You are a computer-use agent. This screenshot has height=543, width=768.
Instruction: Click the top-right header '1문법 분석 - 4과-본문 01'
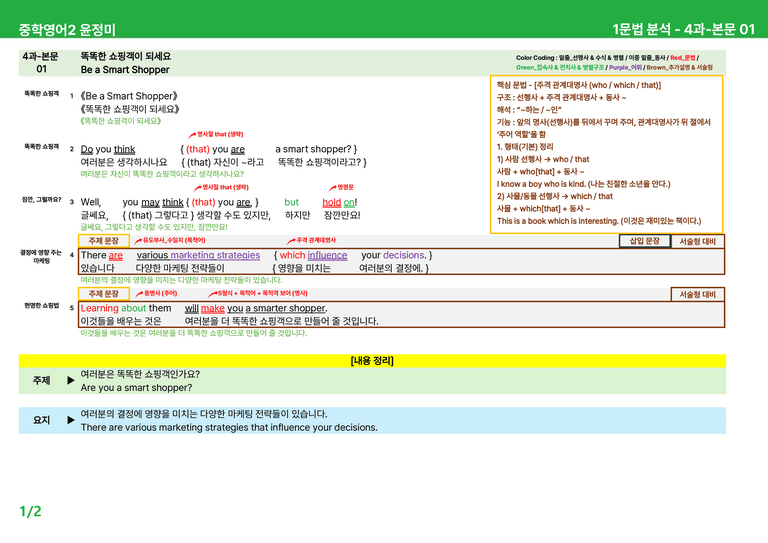(683, 29)
